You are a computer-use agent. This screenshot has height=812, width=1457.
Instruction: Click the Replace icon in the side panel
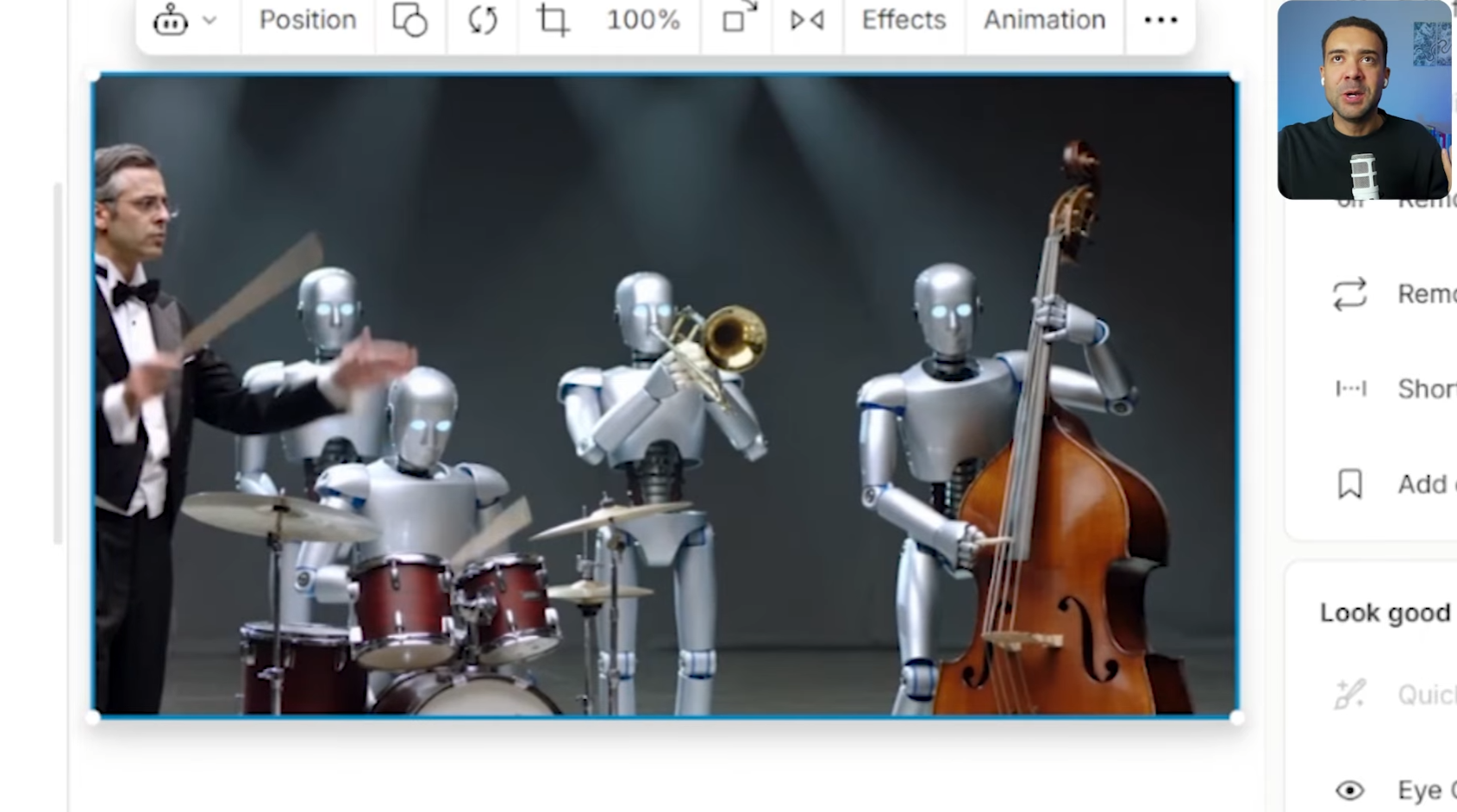point(1348,294)
